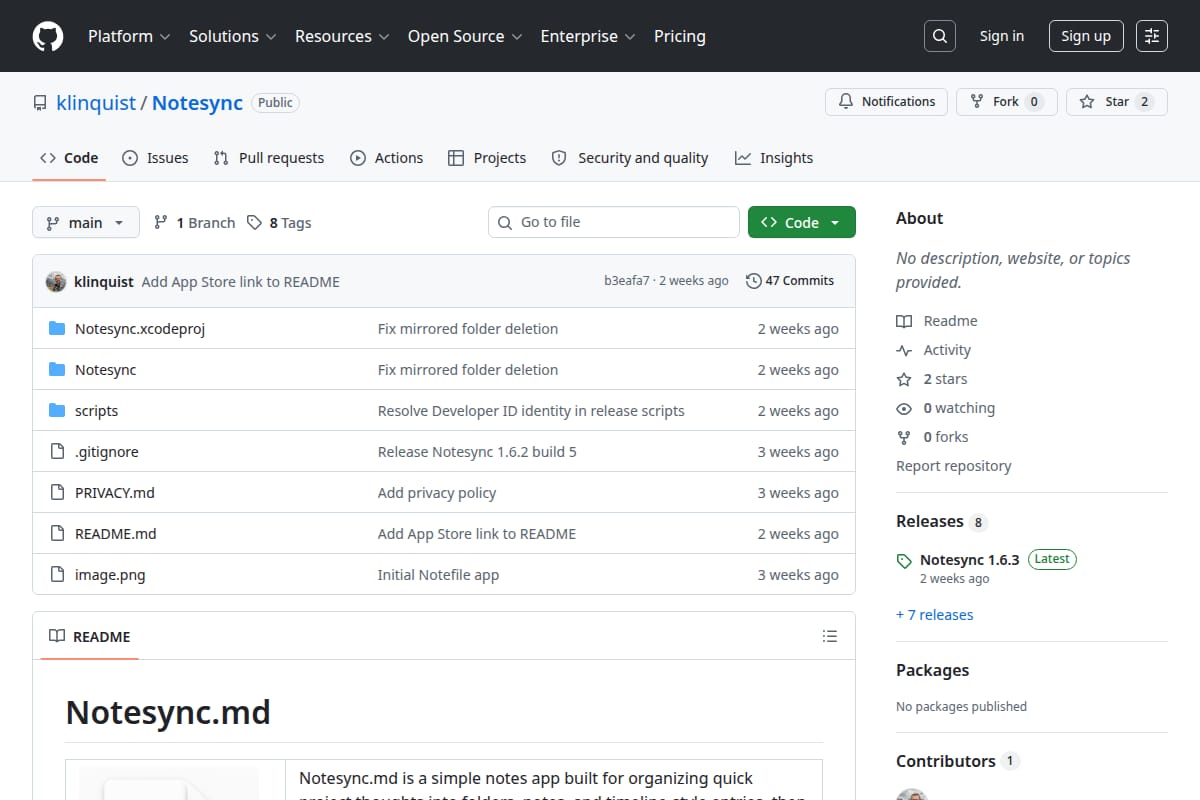Switch to the Issues tab
The width and height of the screenshot is (1200, 800).
(x=155, y=158)
